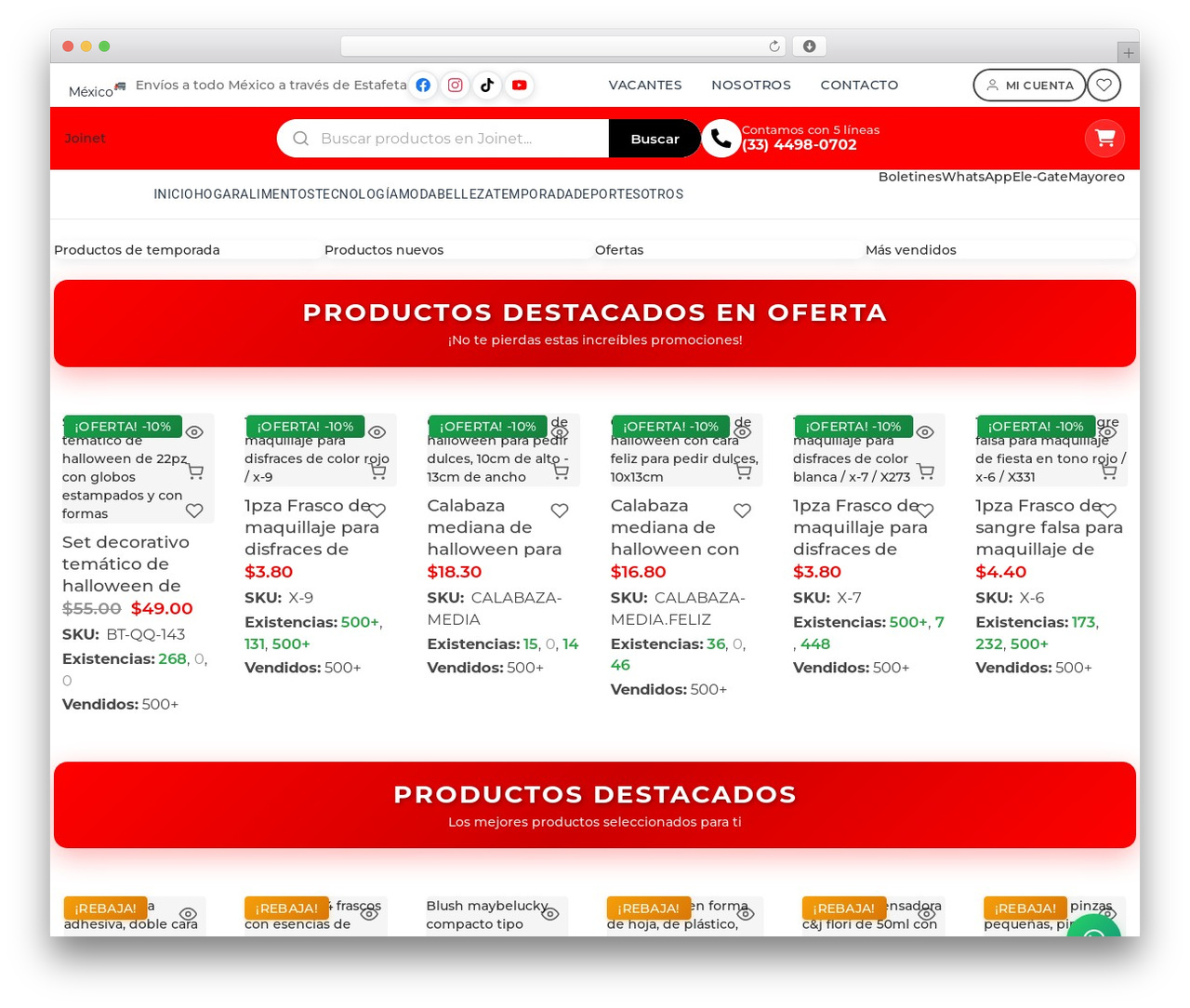1190x1008 pixels.
Task: Add Calabaza mediana $18.30 to wishlist
Action: [x=560, y=511]
